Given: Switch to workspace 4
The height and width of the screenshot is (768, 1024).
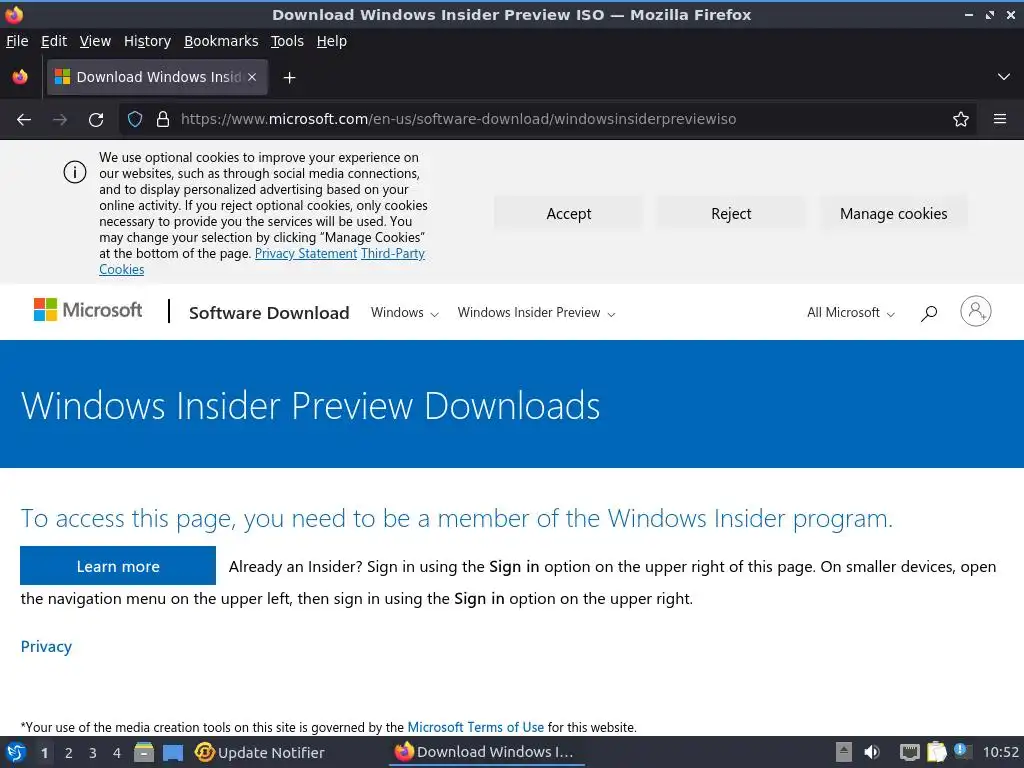Looking at the screenshot, I should coord(117,753).
